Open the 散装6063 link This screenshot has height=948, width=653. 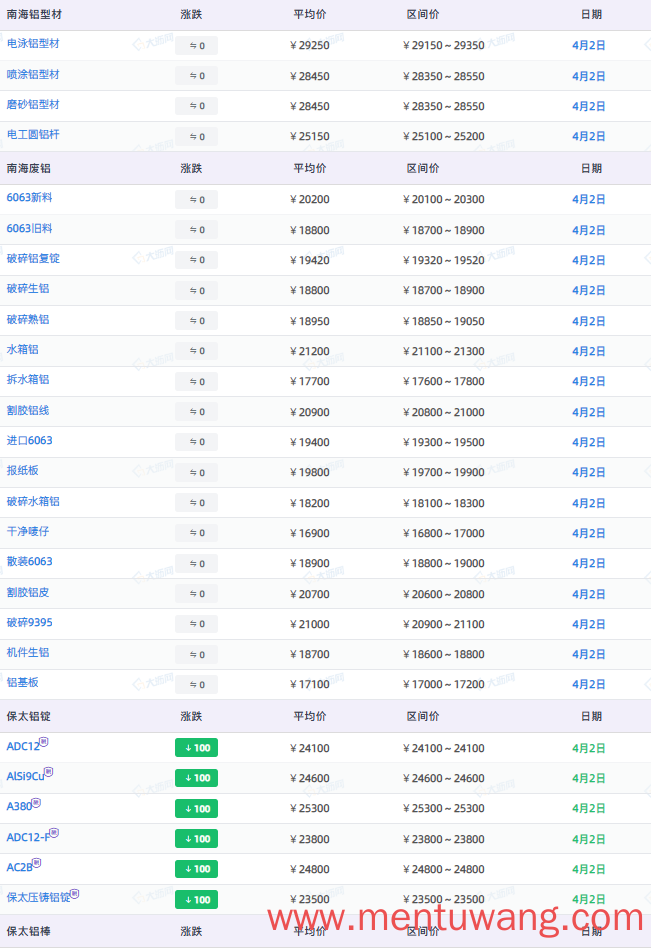tap(30, 562)
